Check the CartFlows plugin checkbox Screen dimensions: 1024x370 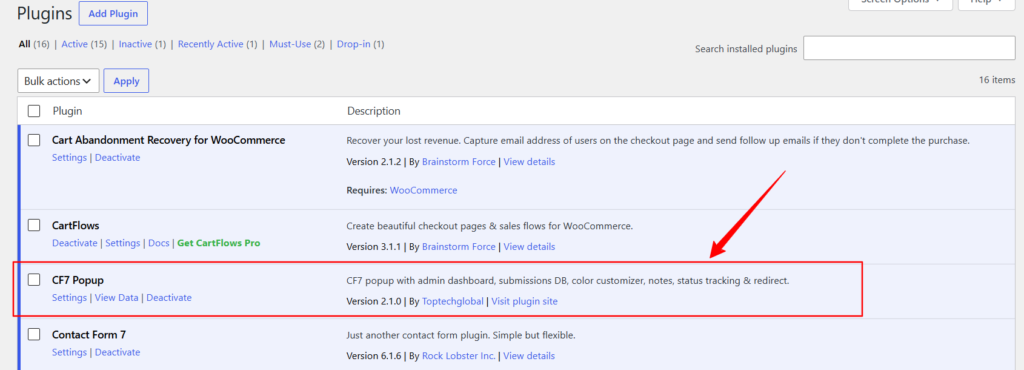[34, 225]
